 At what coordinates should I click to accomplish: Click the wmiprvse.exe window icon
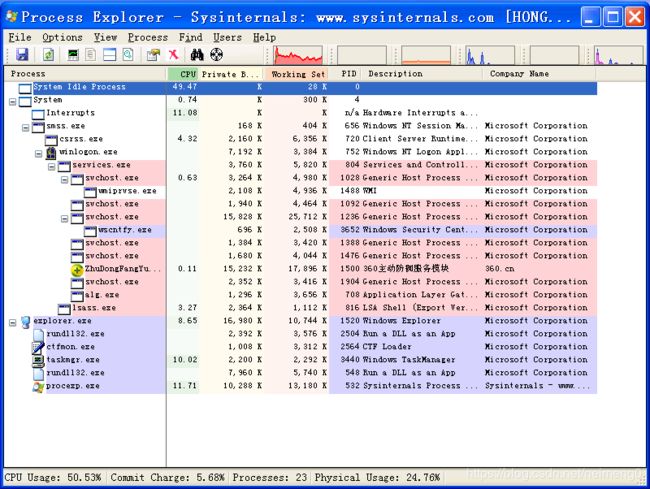point(90,192)
